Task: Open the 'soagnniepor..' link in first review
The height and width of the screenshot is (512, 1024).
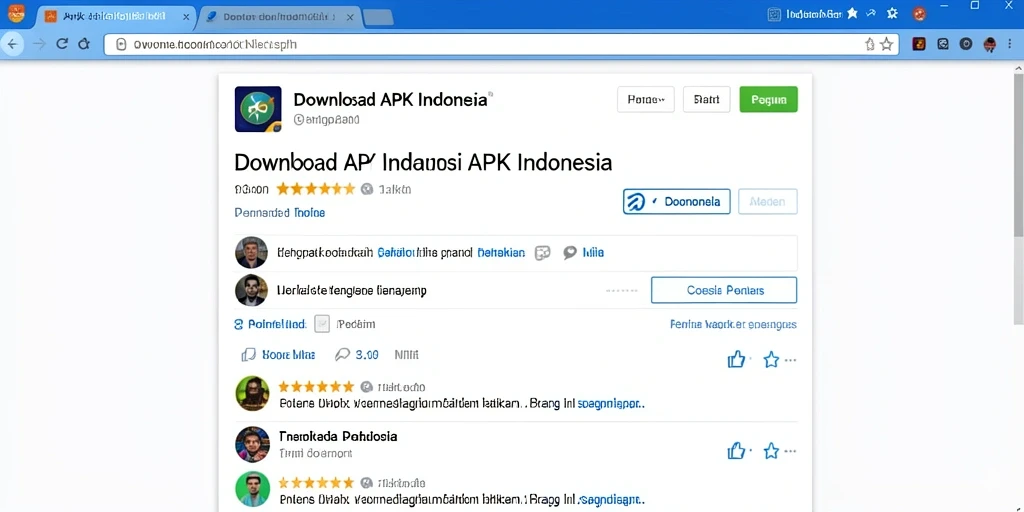Action: [612, 404]
